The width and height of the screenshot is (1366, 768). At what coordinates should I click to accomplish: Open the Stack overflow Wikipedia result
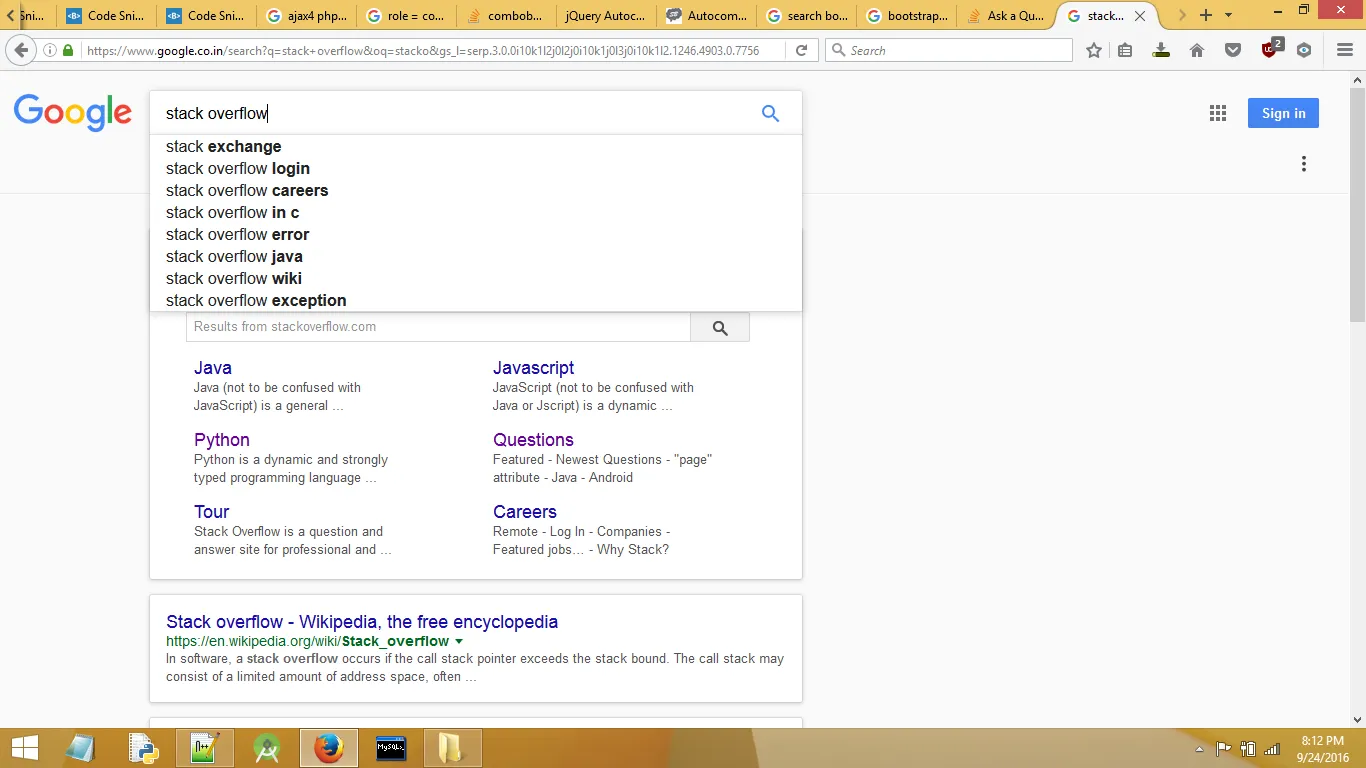(x=362, y=622)
